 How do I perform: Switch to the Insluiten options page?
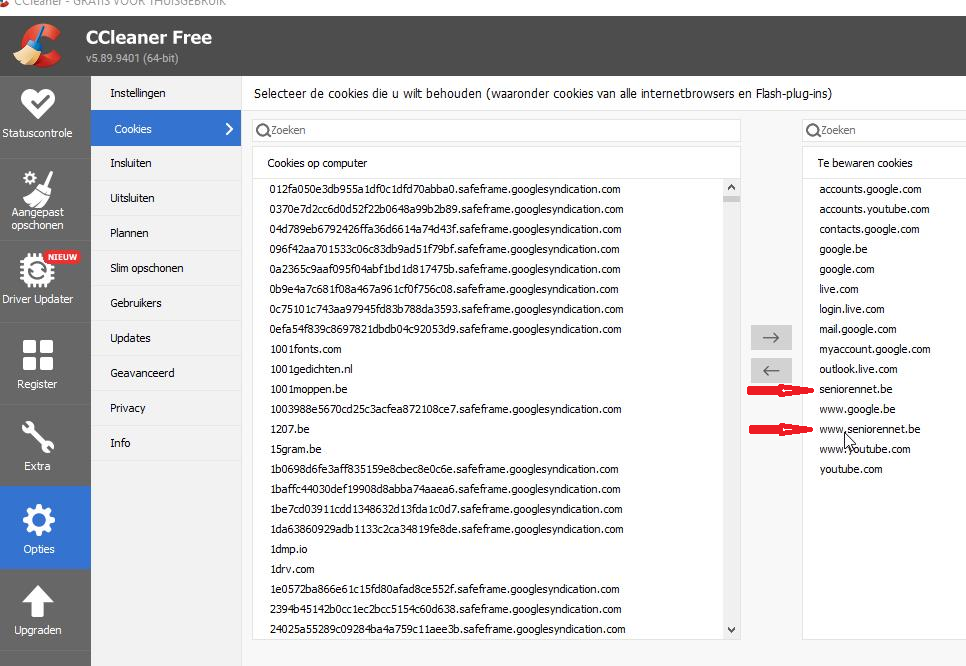tap(131, 163)
